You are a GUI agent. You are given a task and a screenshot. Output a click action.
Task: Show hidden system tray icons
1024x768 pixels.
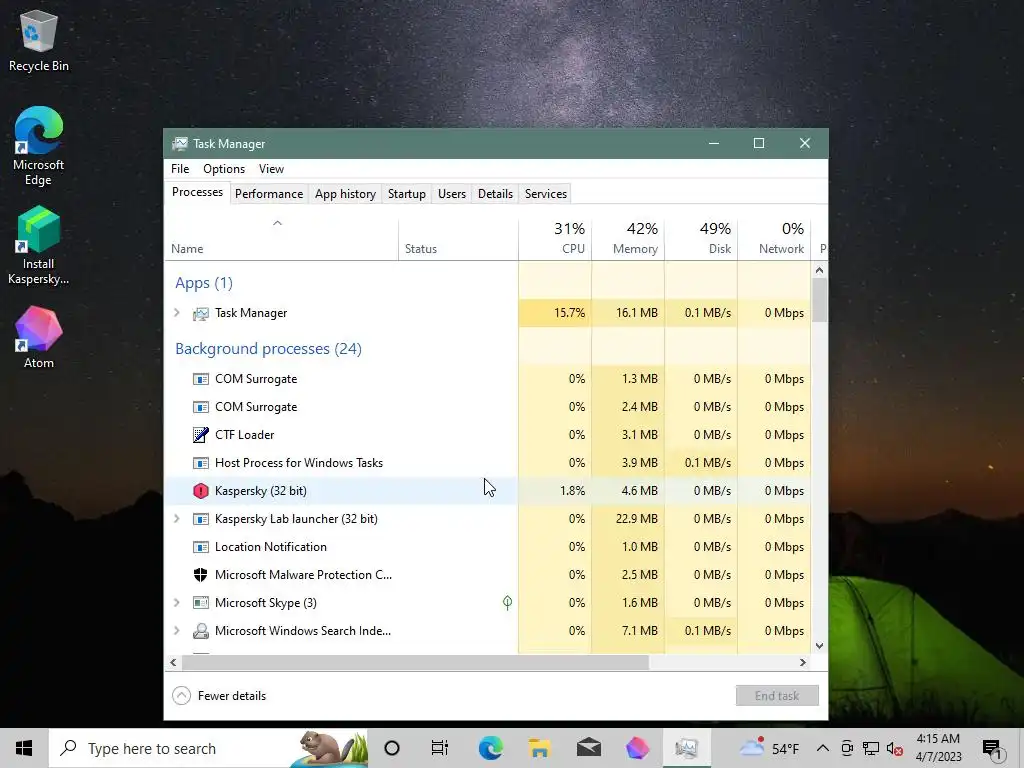(x=823, y=748)
